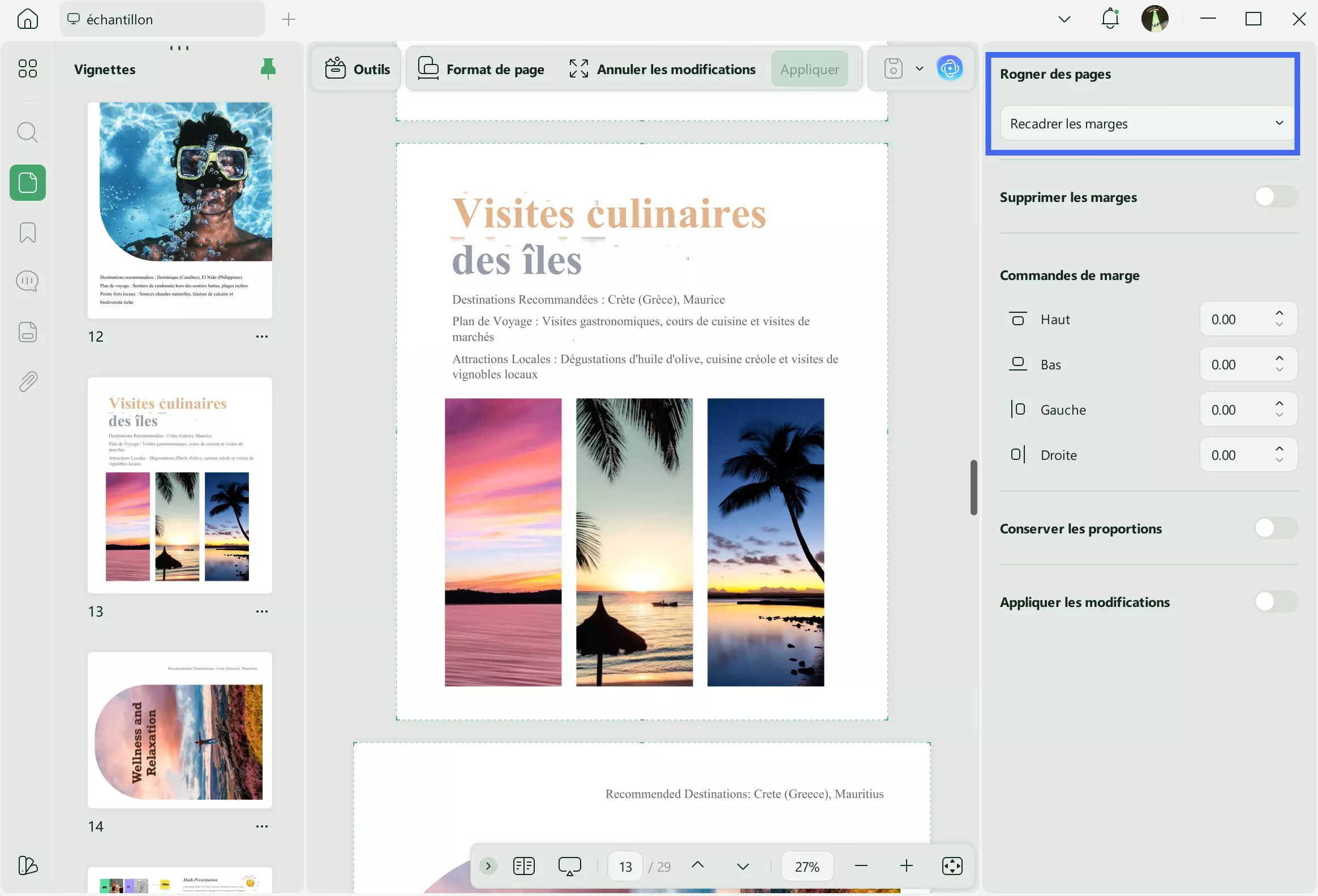Start presentation mode from the bottom bar
The width and height of the screenshot is (1318, 896).
pyautogui.click(x=570, y=866)
